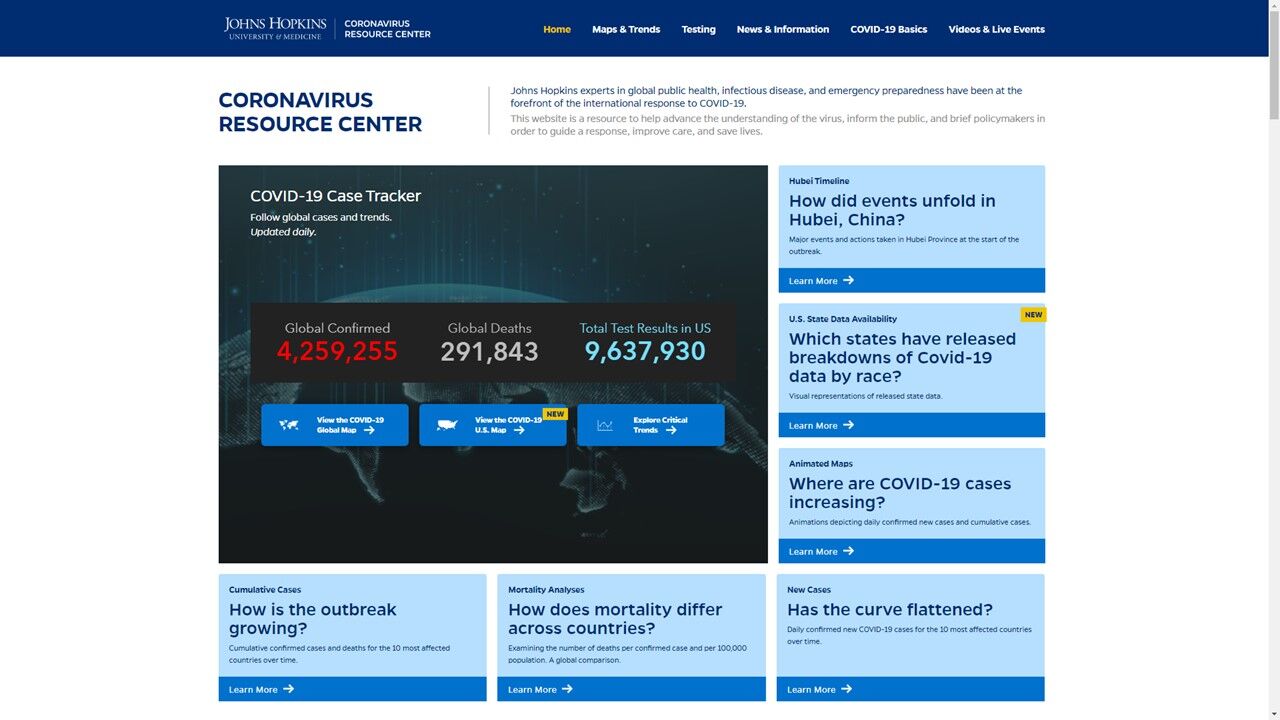The image size is (1280, 720).
Task: Click NEW badge on the U.S. Map button
Action: (555, 414)
